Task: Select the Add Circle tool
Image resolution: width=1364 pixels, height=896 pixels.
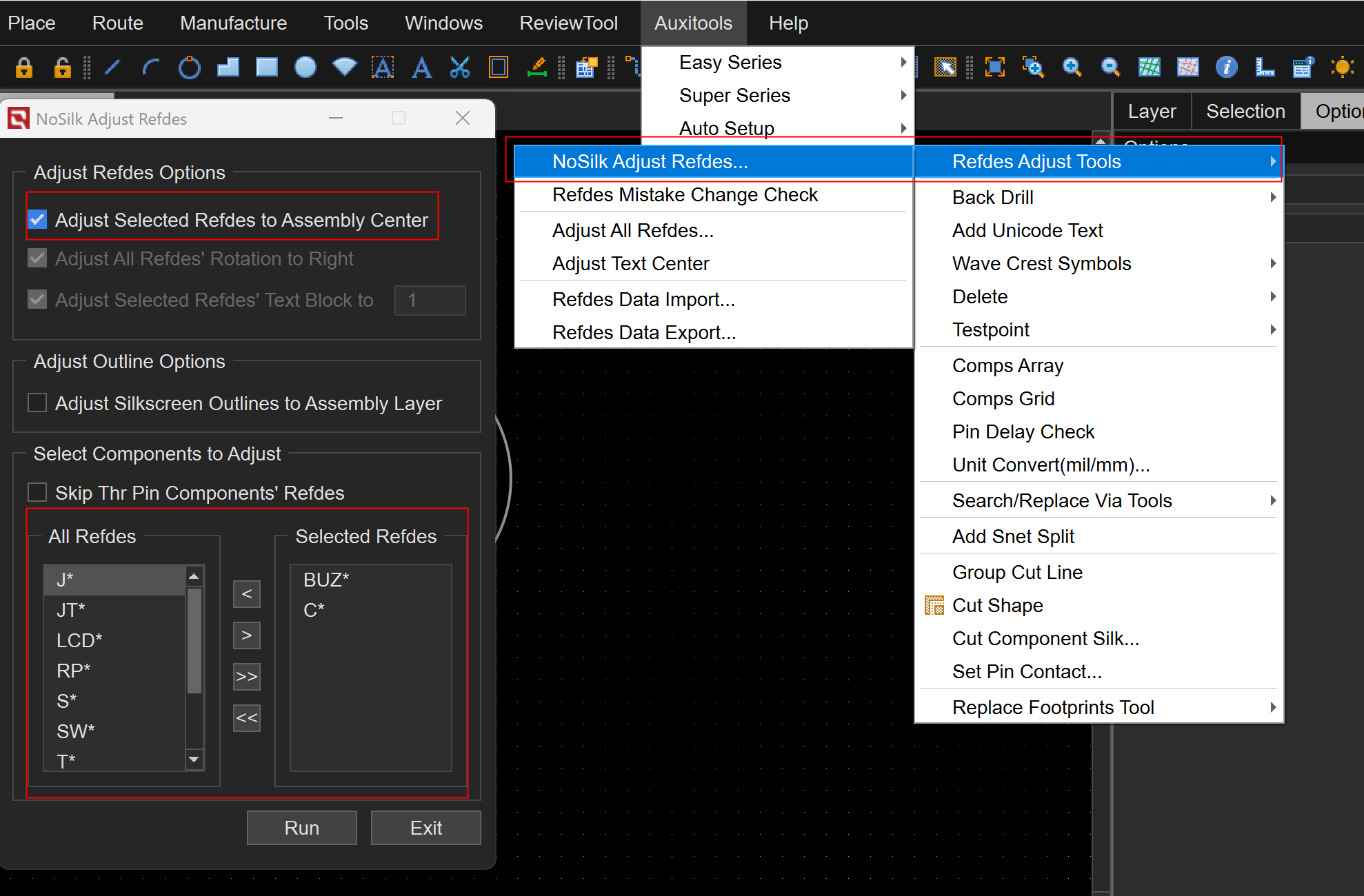Action: pyautogui.click(x=189, y=68)
